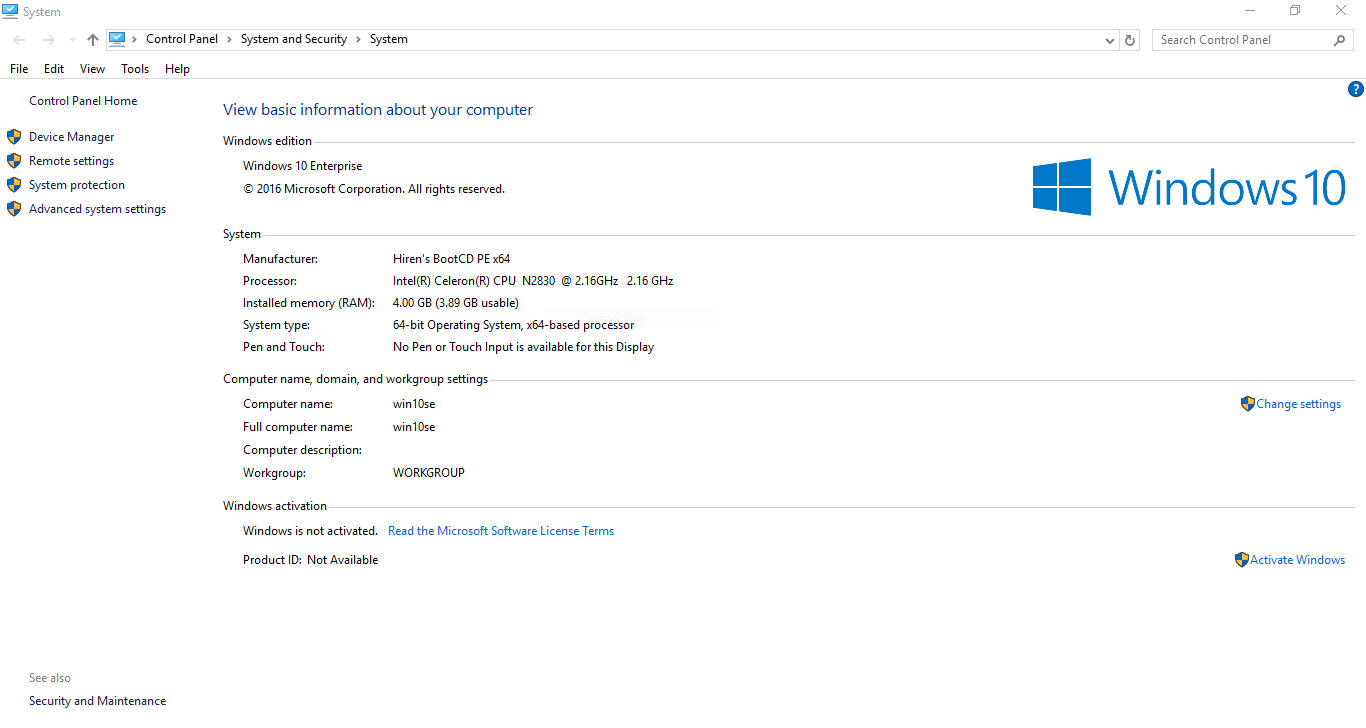
Task: Click shield icon beside Change settings
Action: (x=1248, y=404)
